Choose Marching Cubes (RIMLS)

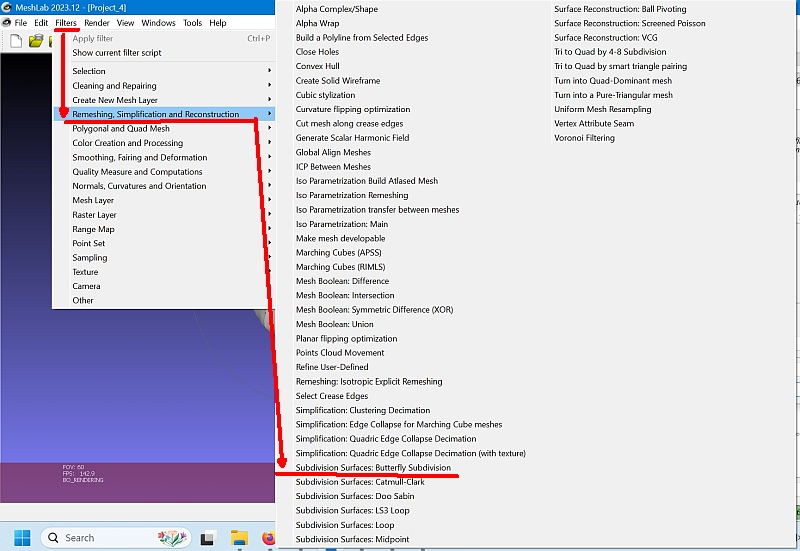[340, 267]
